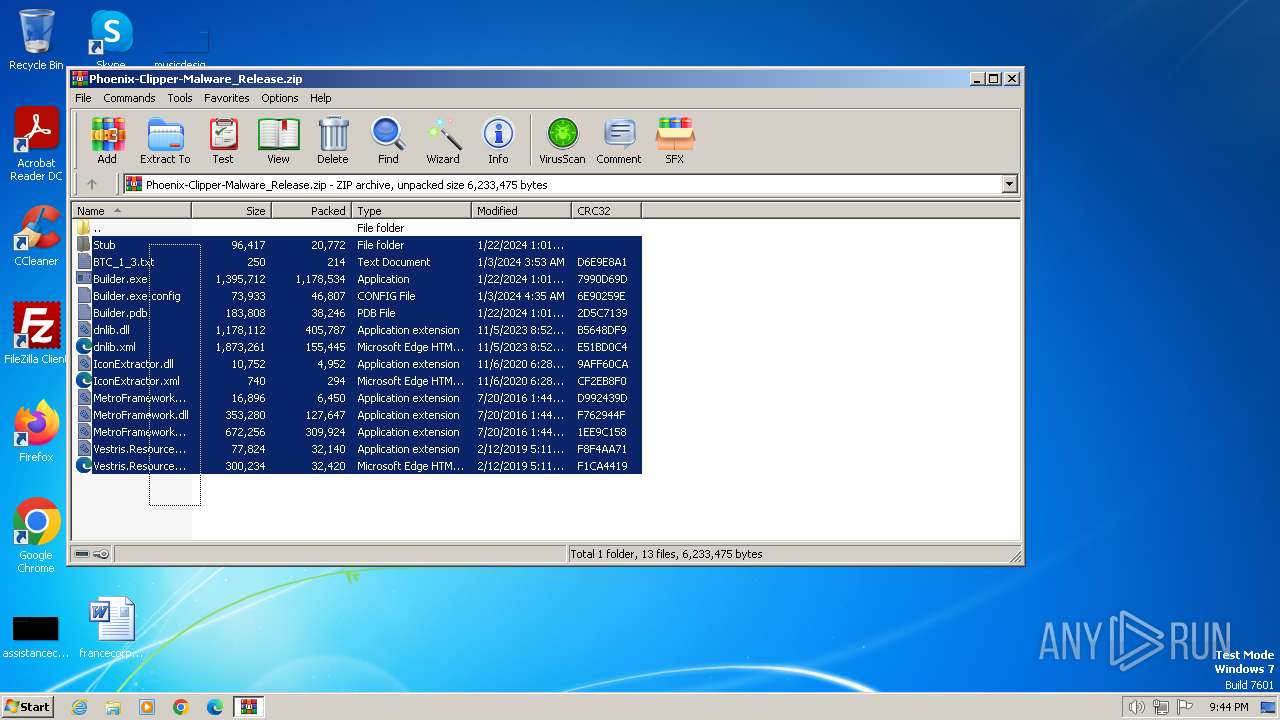Click the status bar drive/key icon

92,554
